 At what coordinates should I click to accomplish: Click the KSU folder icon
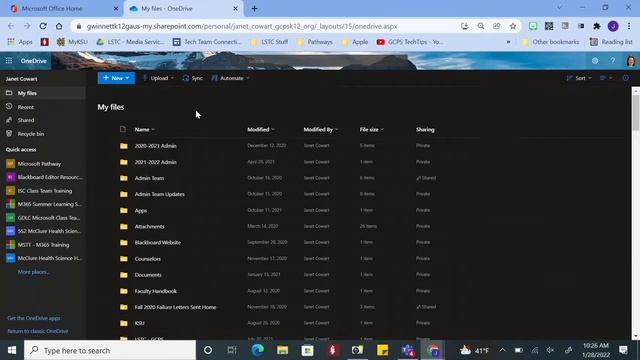(x=124, y=323)
